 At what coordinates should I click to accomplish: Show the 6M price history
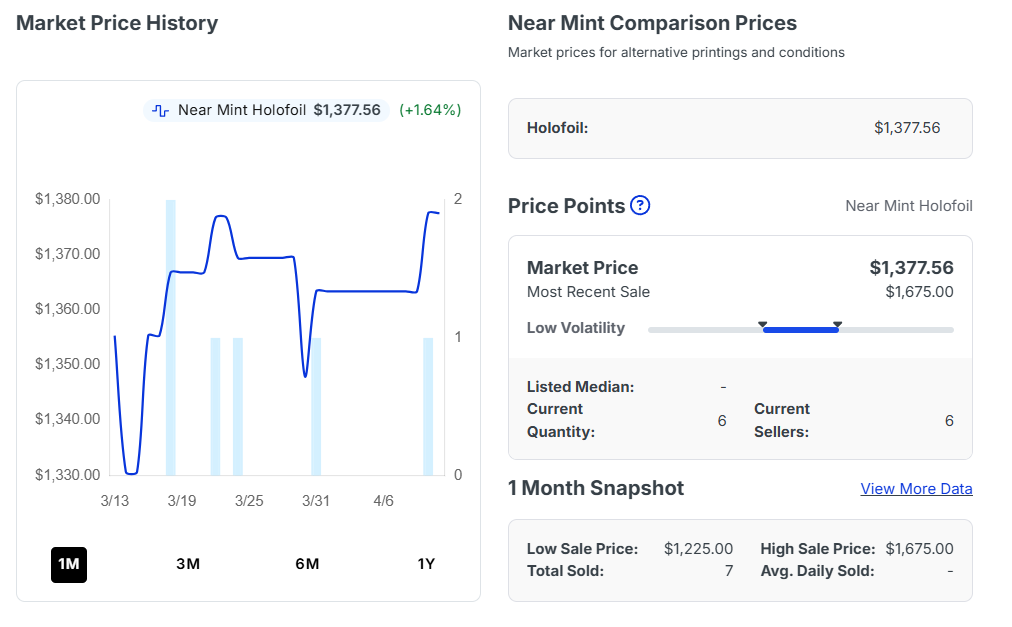307,564
